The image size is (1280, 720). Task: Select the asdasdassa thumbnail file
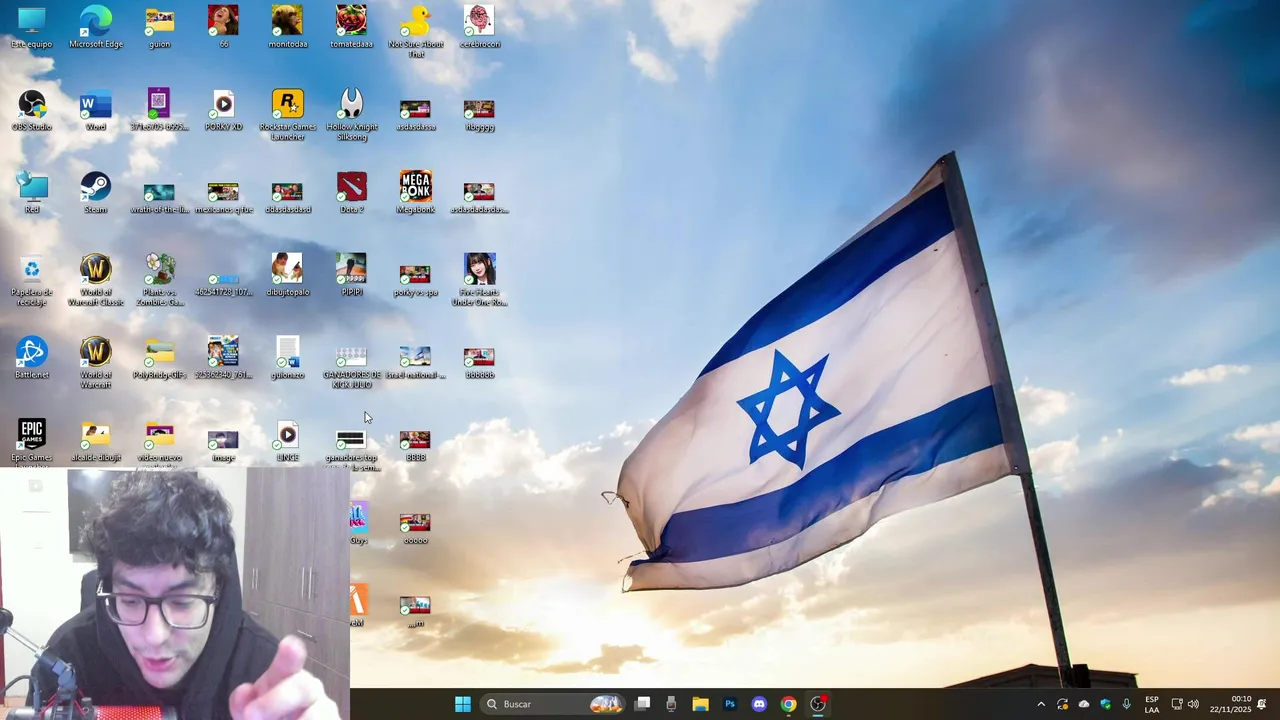pos(415,115)
